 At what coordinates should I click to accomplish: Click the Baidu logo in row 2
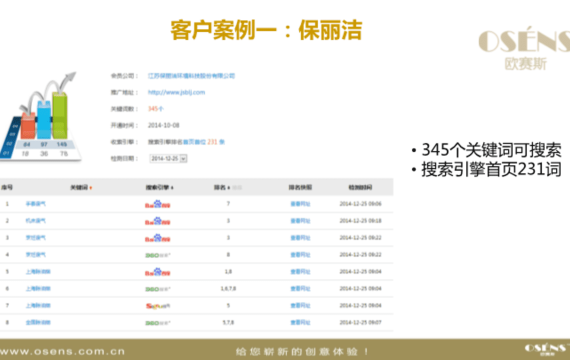click(x=158, y=221)
